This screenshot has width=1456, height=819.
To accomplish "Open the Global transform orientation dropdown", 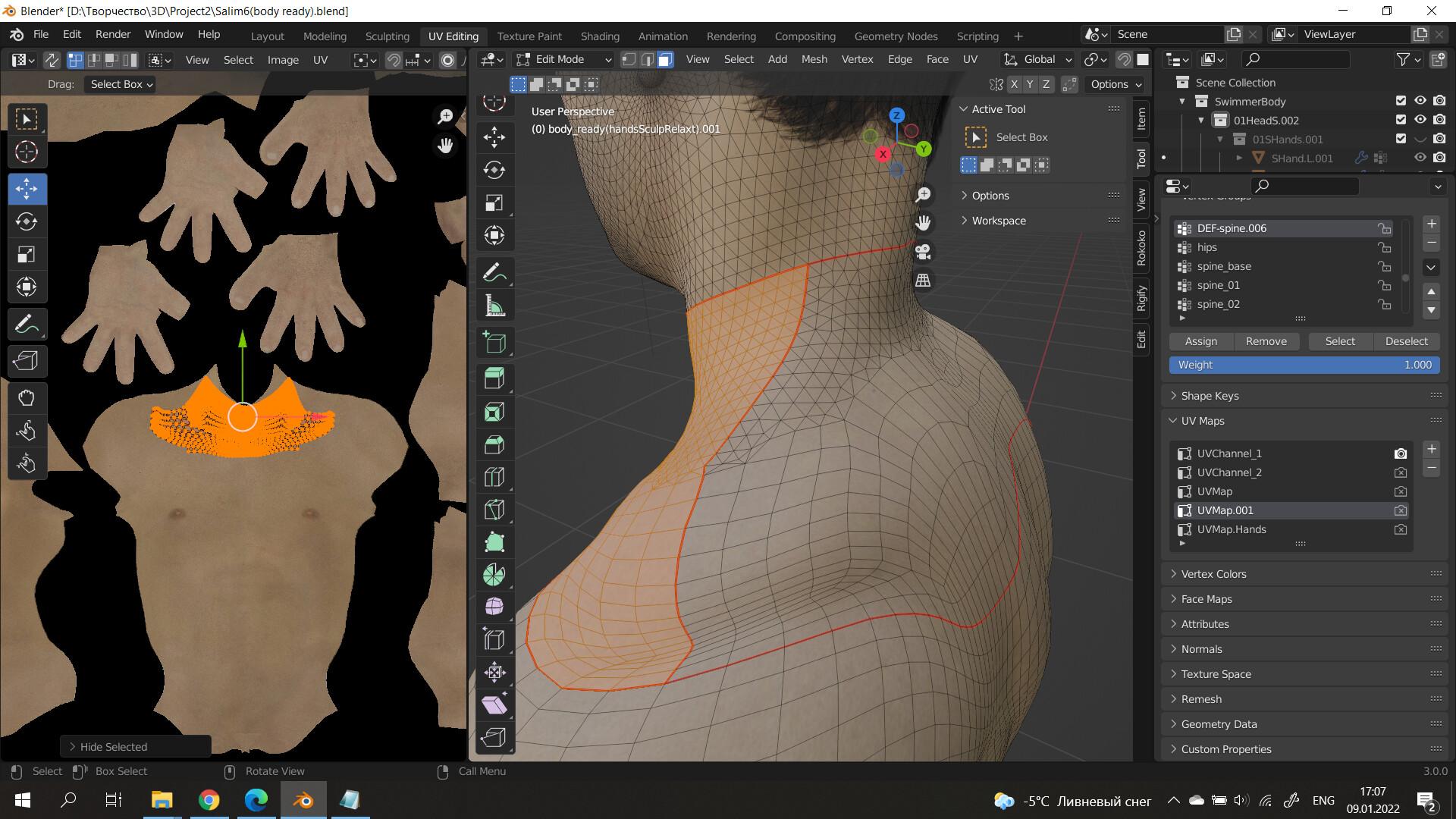I will [1037, 59].
